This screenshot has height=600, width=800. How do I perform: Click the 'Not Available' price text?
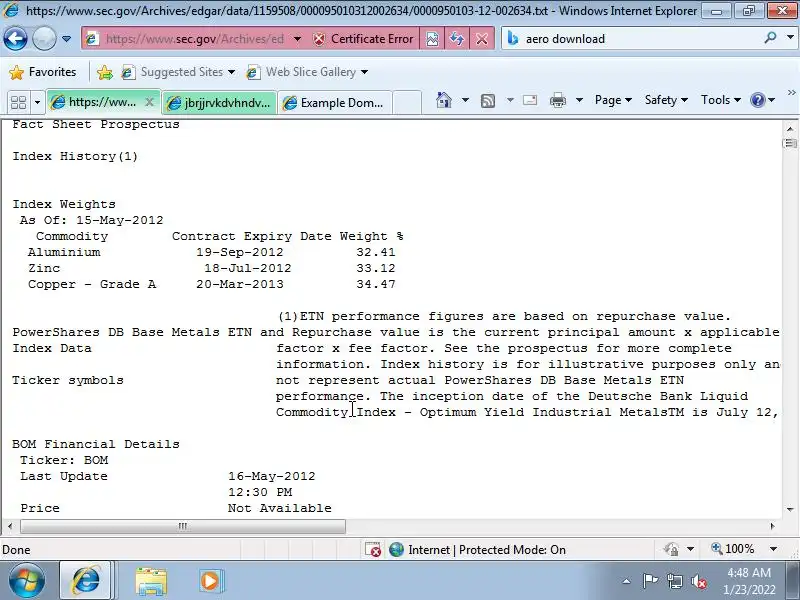tap(280, 508)
